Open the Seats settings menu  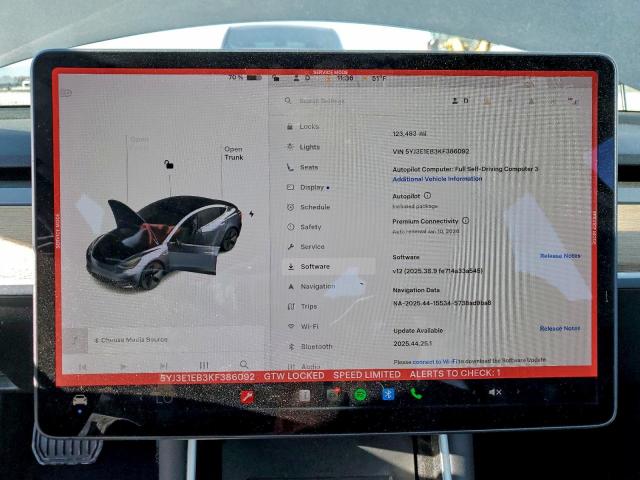pyautogui.click(x=302, y=167)
